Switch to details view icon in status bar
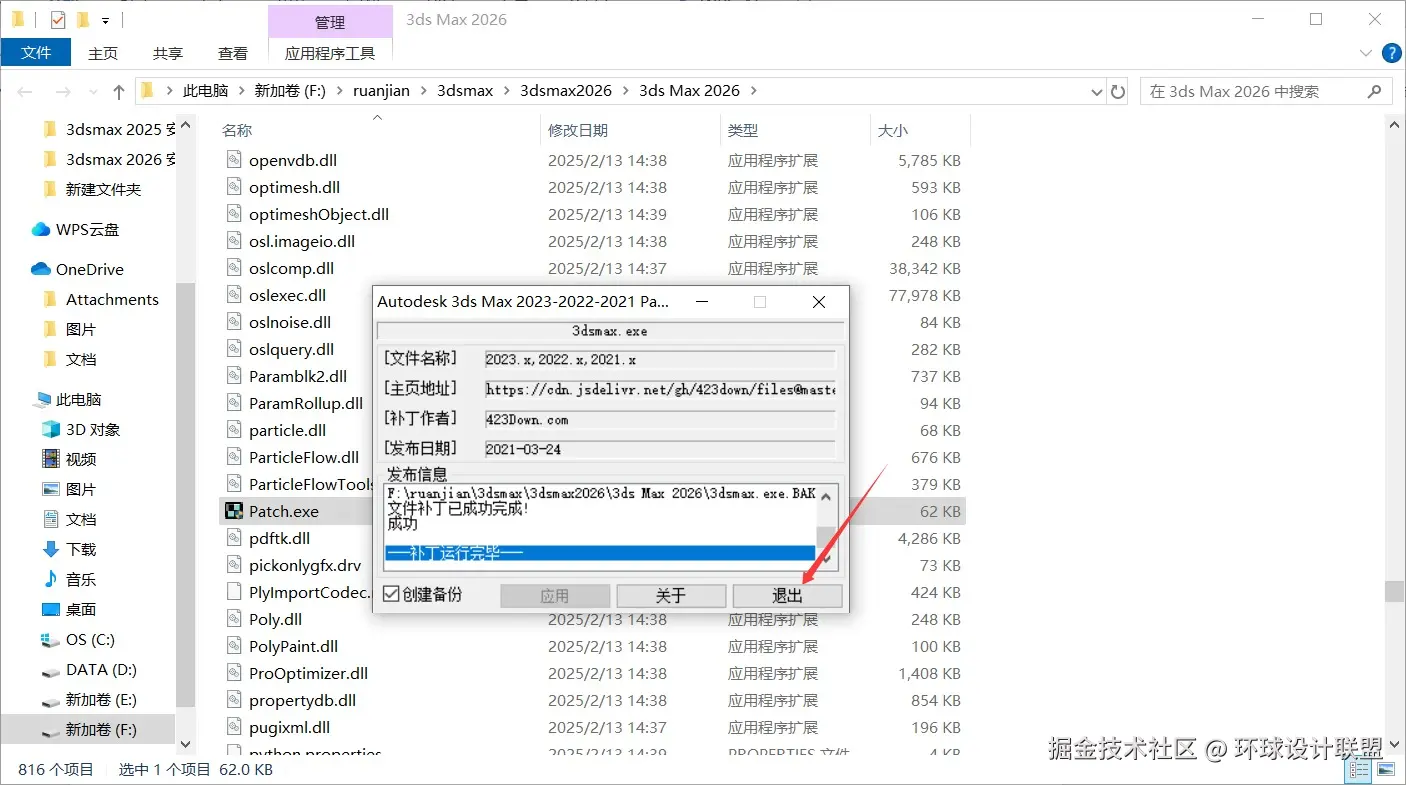 coord(1360,770)
